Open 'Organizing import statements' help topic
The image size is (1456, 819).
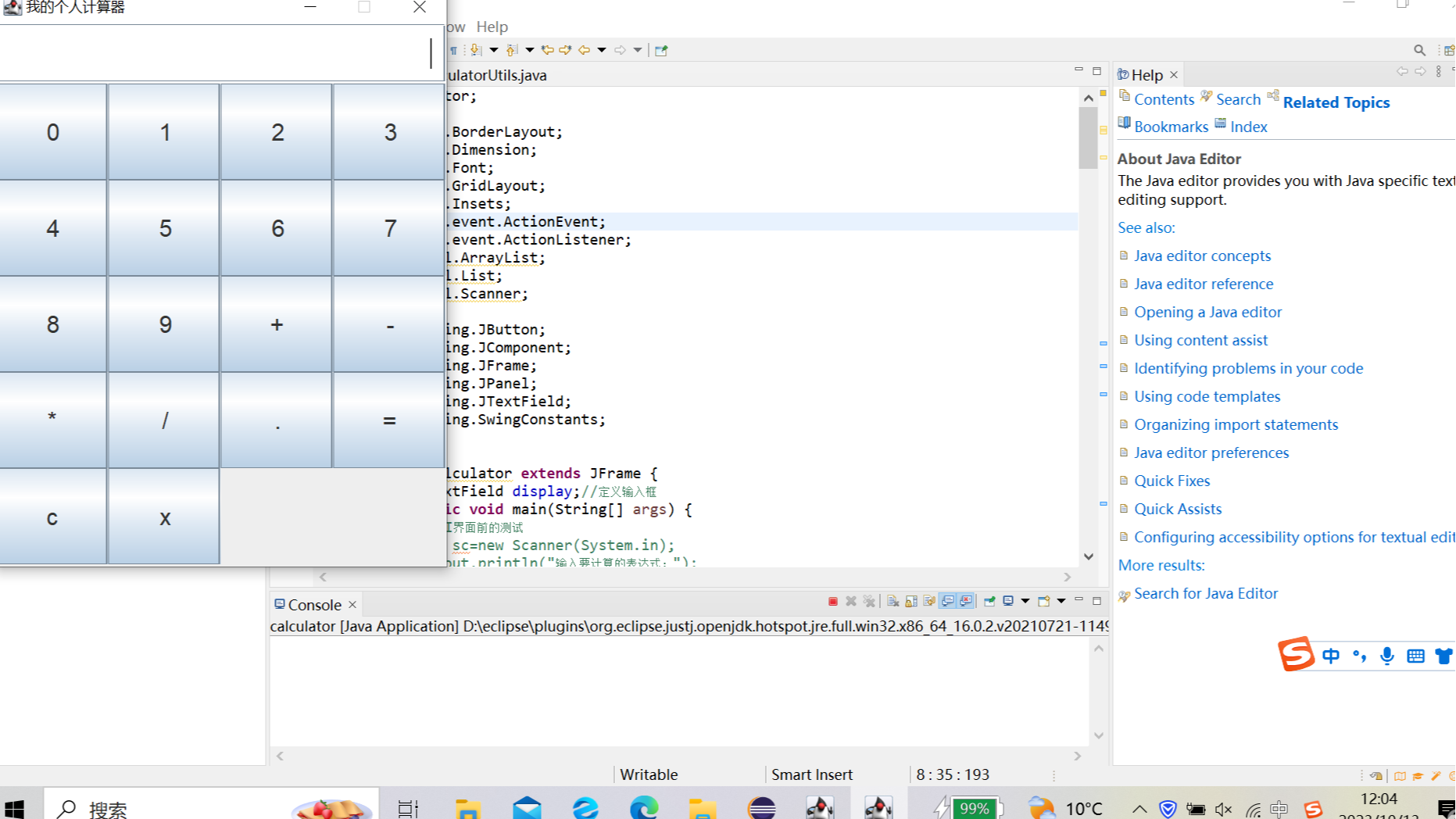pos(1236,424)
